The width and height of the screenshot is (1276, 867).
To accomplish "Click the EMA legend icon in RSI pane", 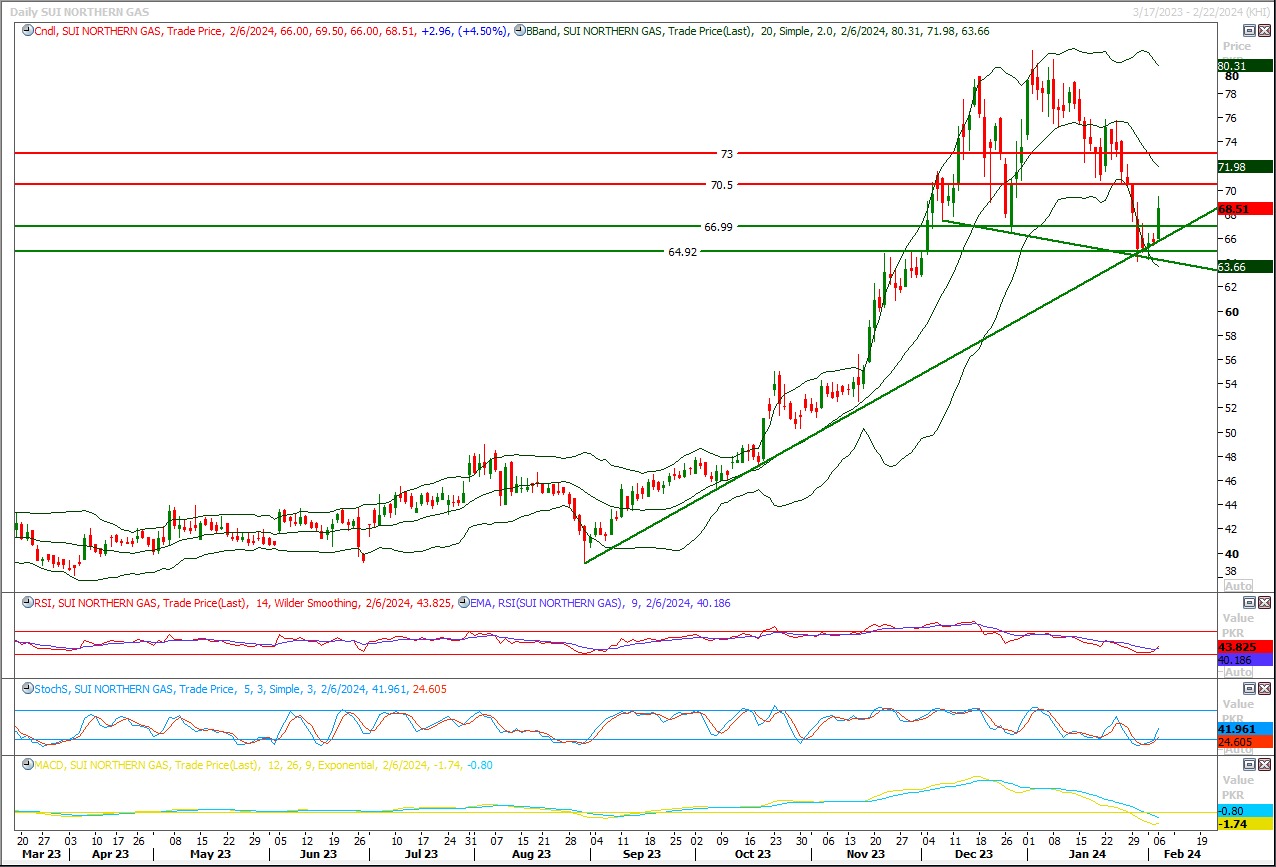I will [463, 602].
